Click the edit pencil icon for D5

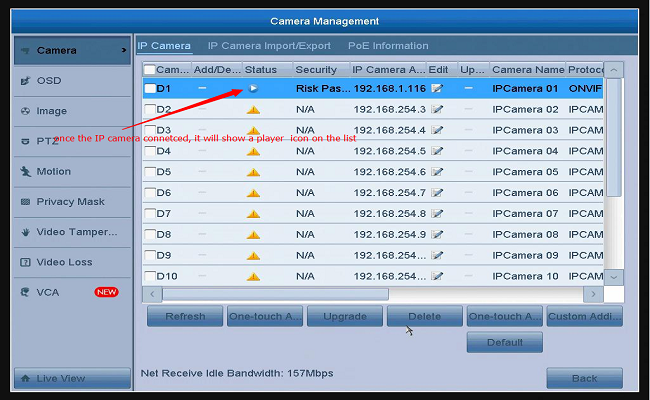point(437,172)
